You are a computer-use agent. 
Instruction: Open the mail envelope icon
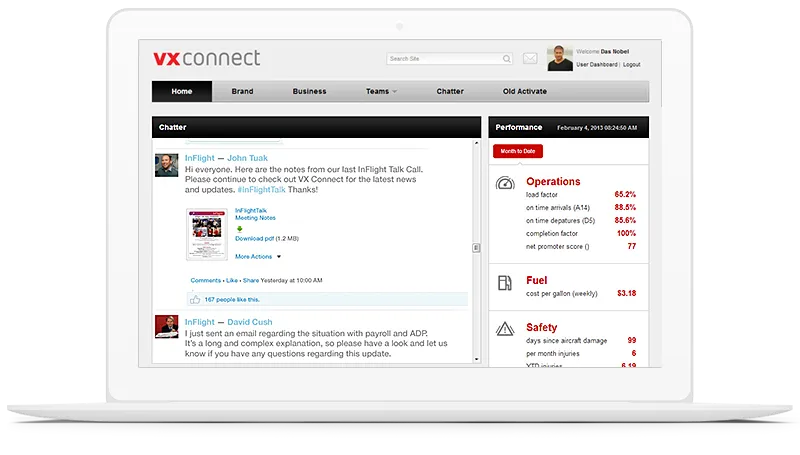coord(530,59)
